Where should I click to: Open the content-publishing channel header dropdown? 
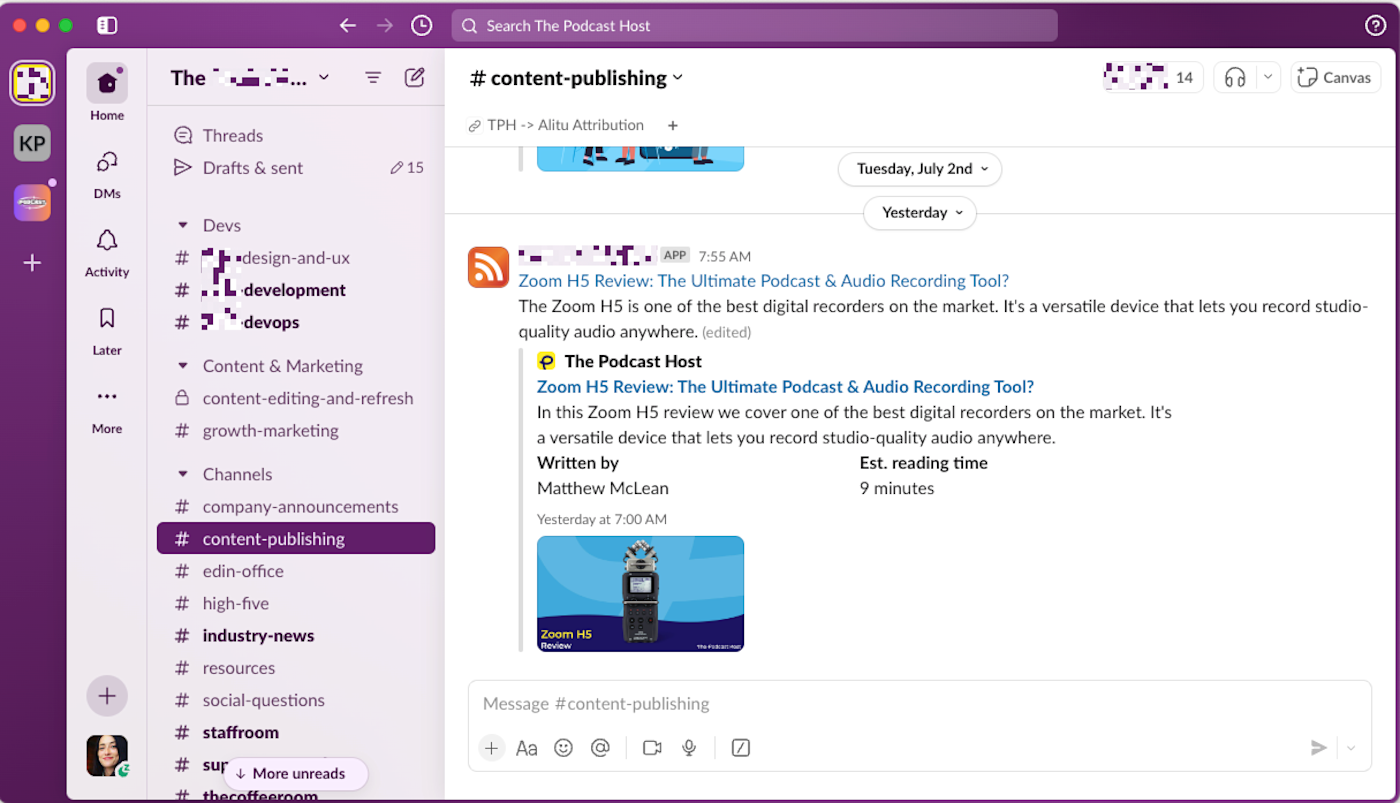pos(577,78)
